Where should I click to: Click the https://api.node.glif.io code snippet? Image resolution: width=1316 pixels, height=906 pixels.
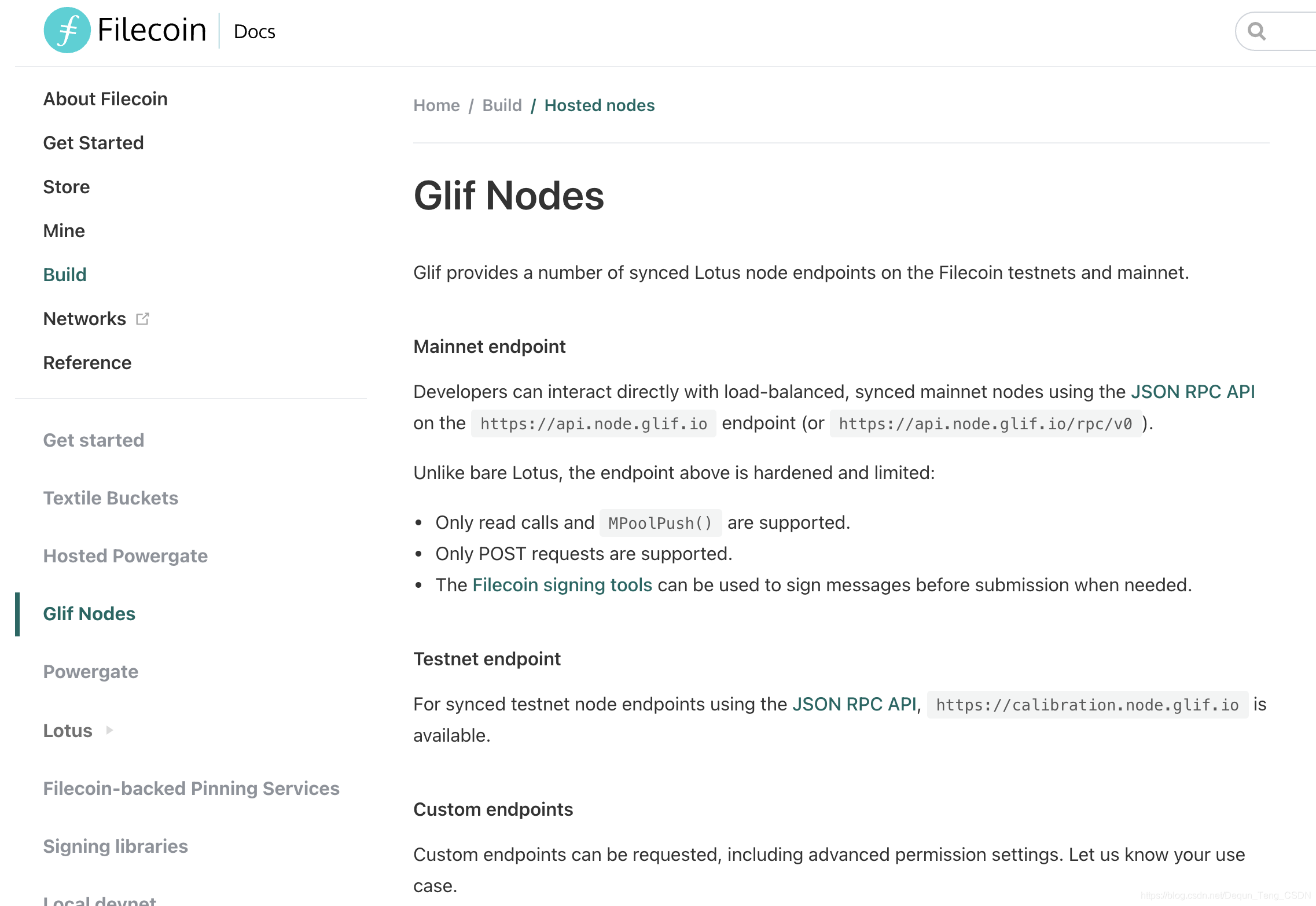tap(594, 423)
